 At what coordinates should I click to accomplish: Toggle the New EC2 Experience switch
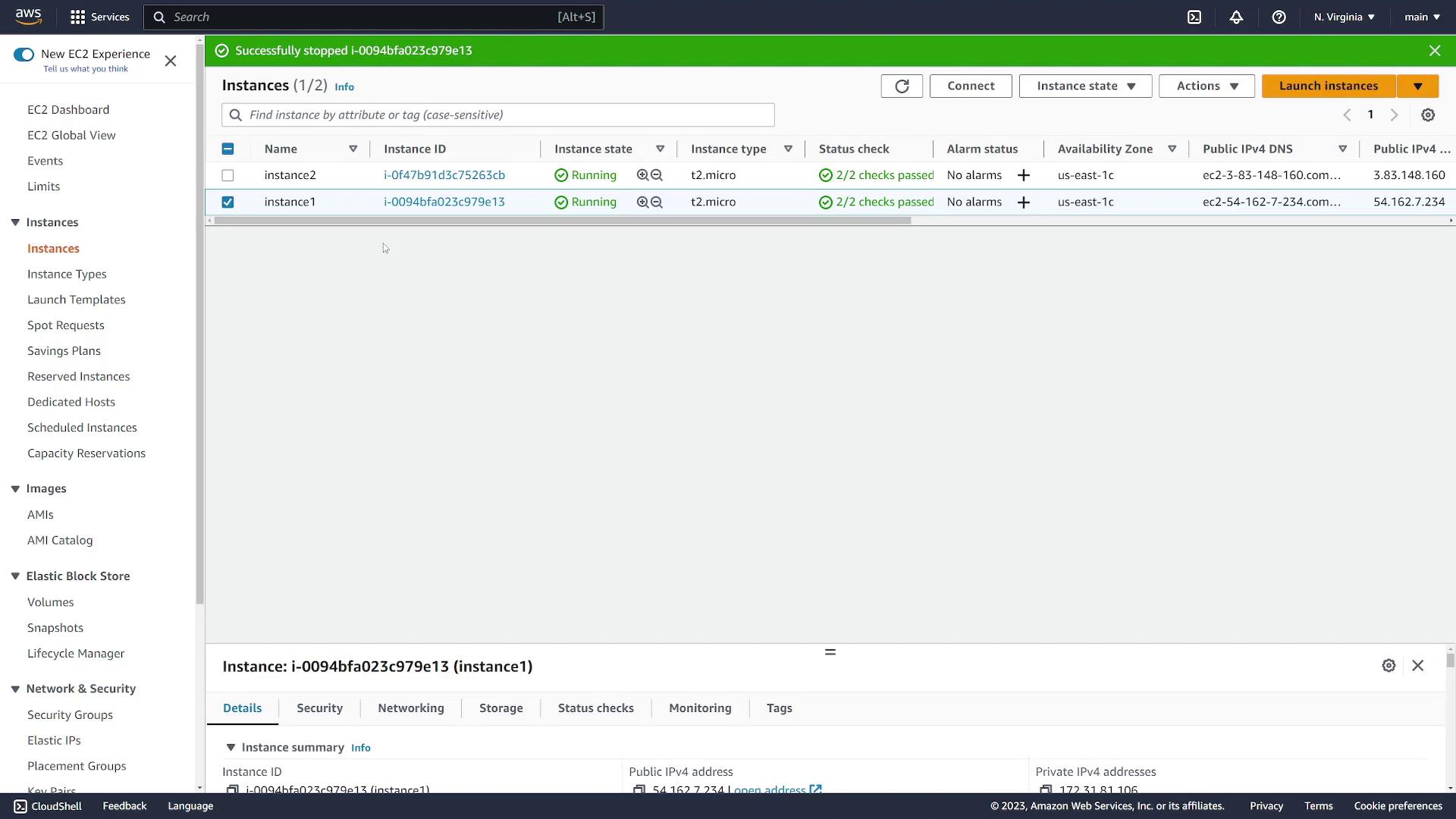[x=24, y=55]
